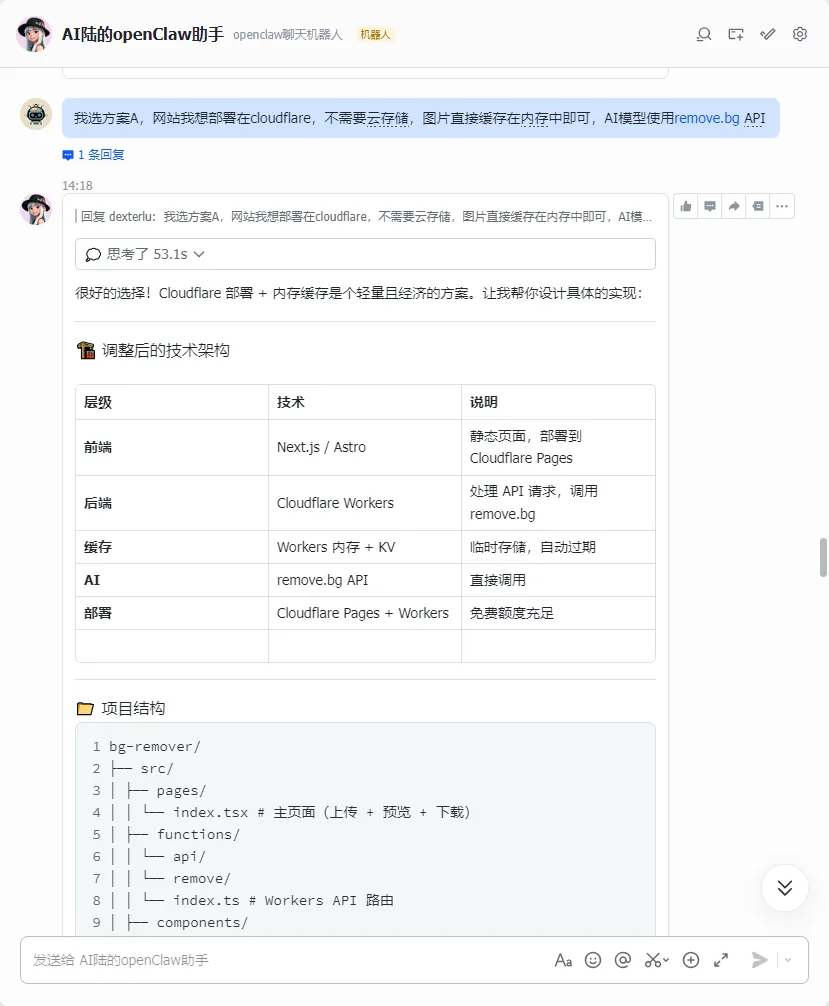Click the openclaw聊天机器人 subtitle
Image resolution: width=829 pixels, height=1006 pixels.
click(287, 35)
